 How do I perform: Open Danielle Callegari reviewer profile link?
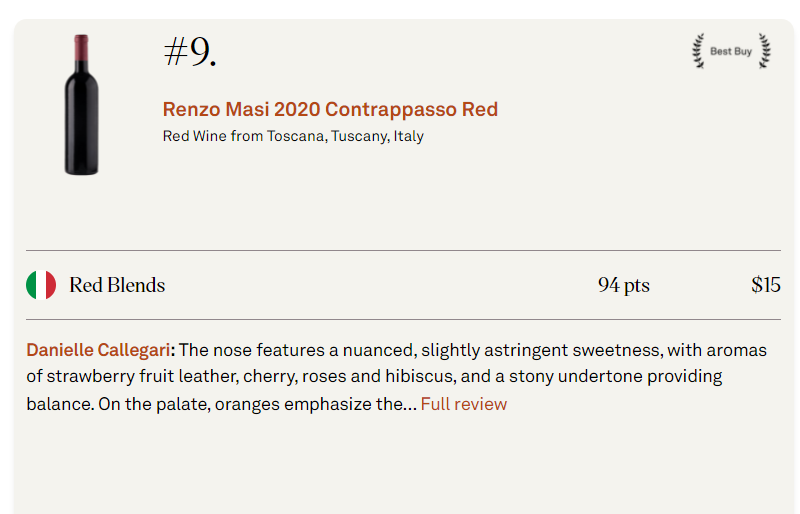98,350
